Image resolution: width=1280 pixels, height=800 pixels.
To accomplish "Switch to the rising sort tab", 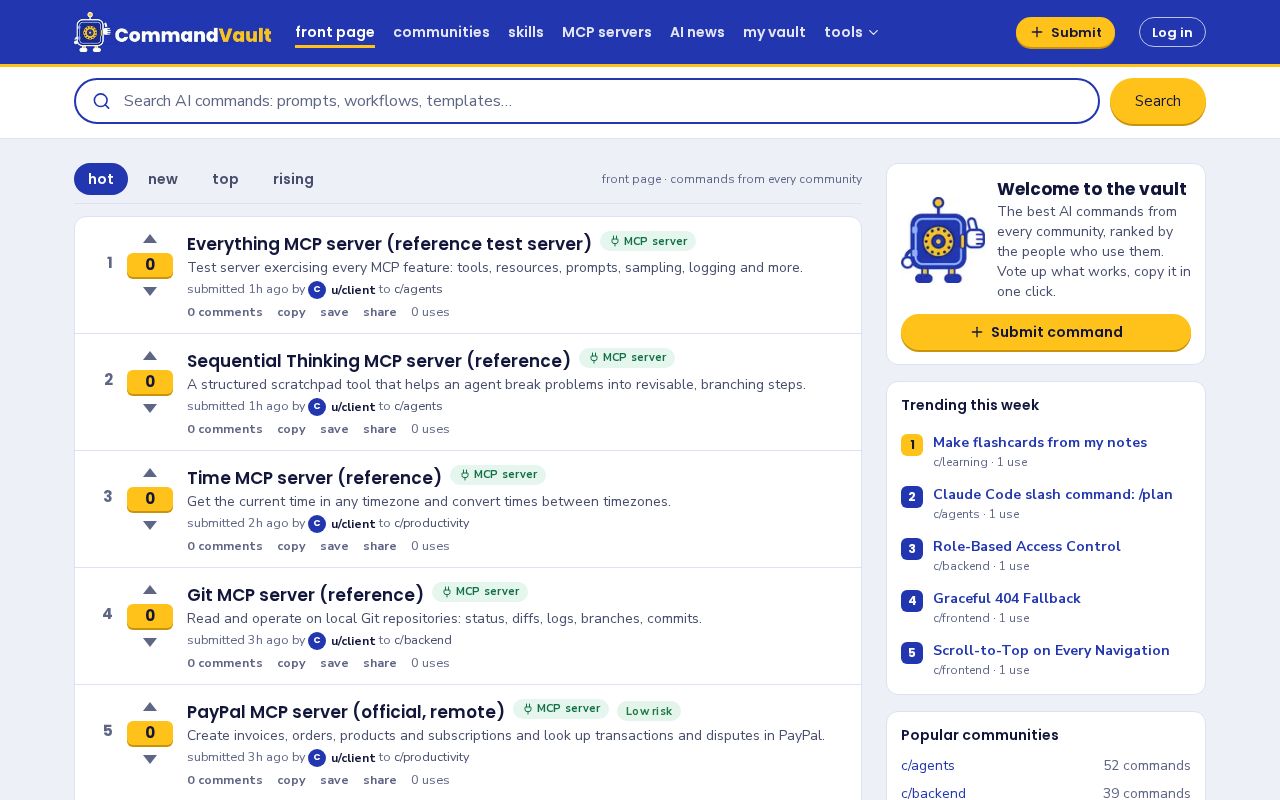I will coord(293,179).
